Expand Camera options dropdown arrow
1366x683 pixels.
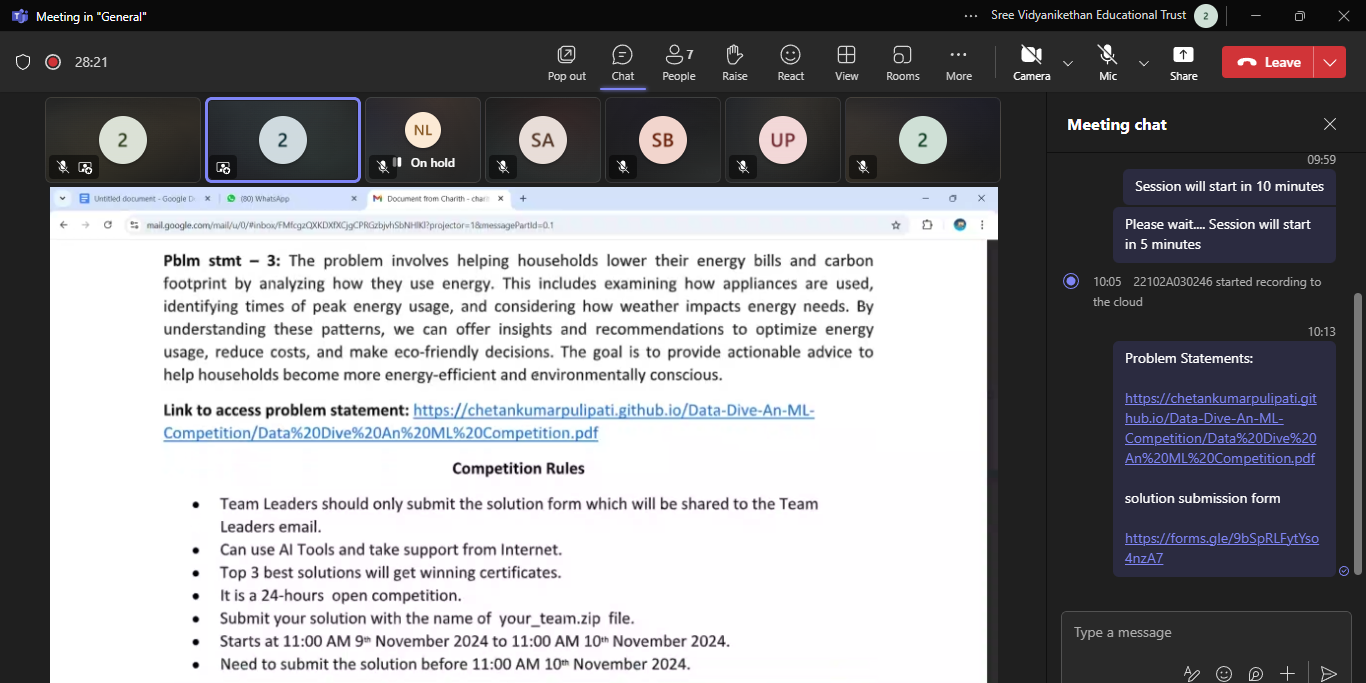1067,63
